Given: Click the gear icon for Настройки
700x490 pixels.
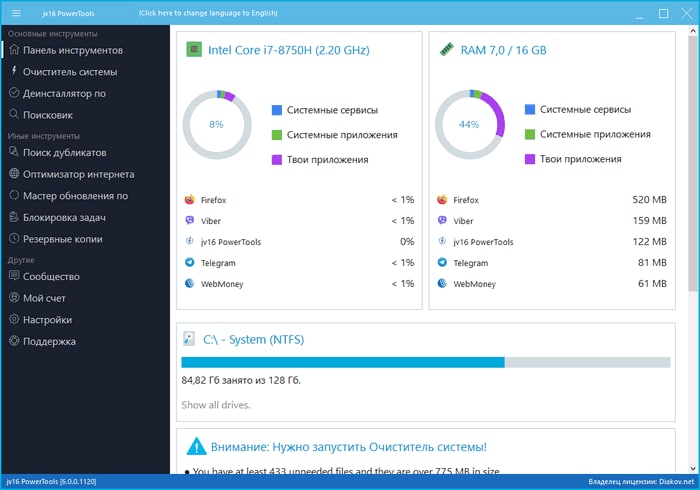Looking at the screenshot, I should coord(14,319).
